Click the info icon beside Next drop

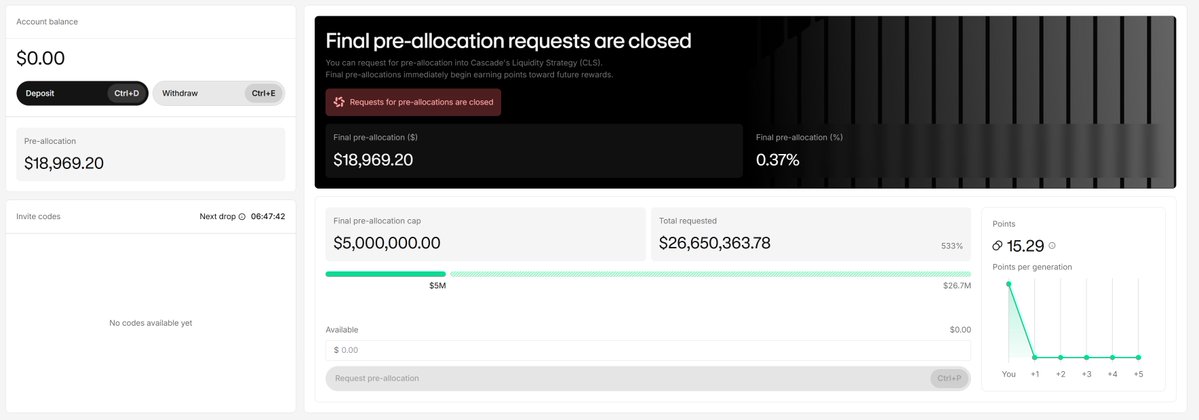242,216
